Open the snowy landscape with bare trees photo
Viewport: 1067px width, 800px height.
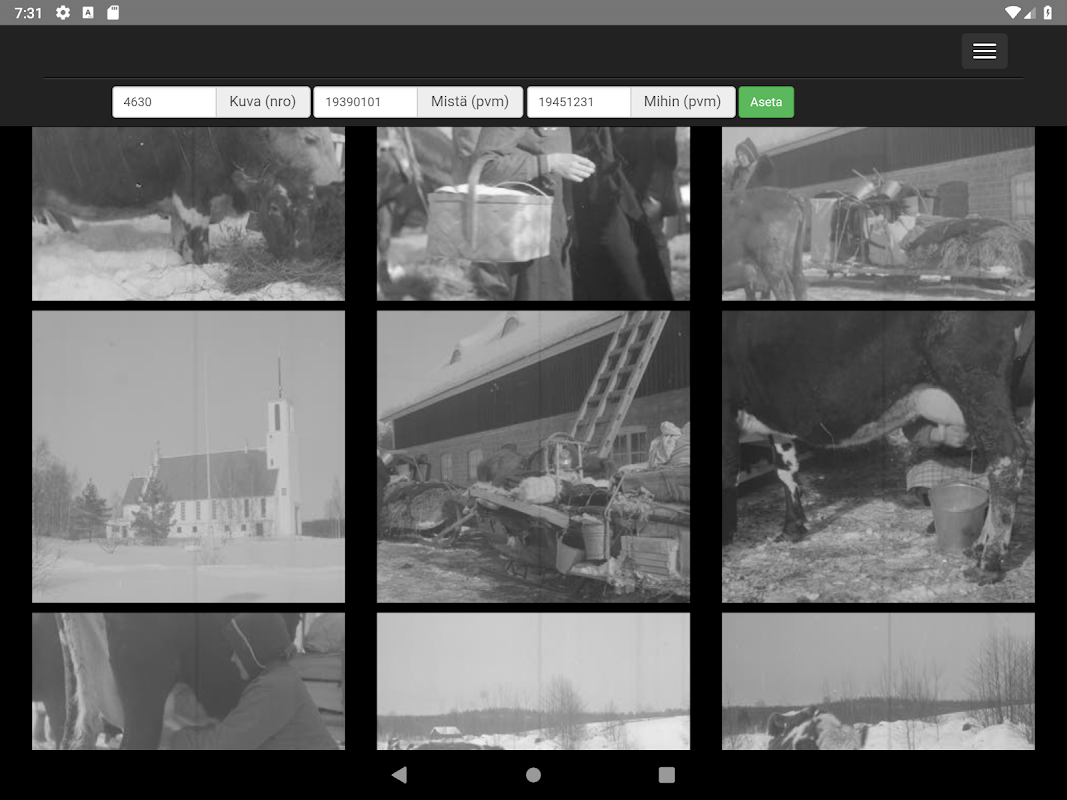879,681
